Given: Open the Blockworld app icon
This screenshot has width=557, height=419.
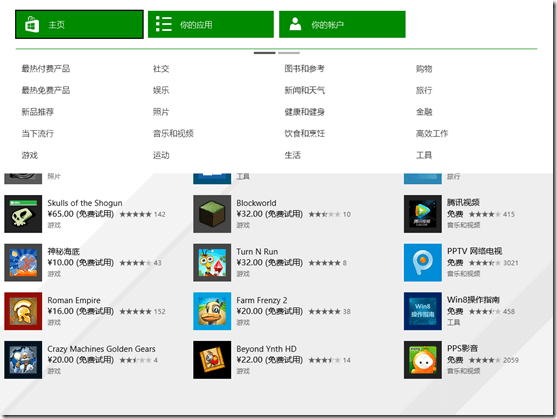Looking at the screenshot, I should (212, 214).
